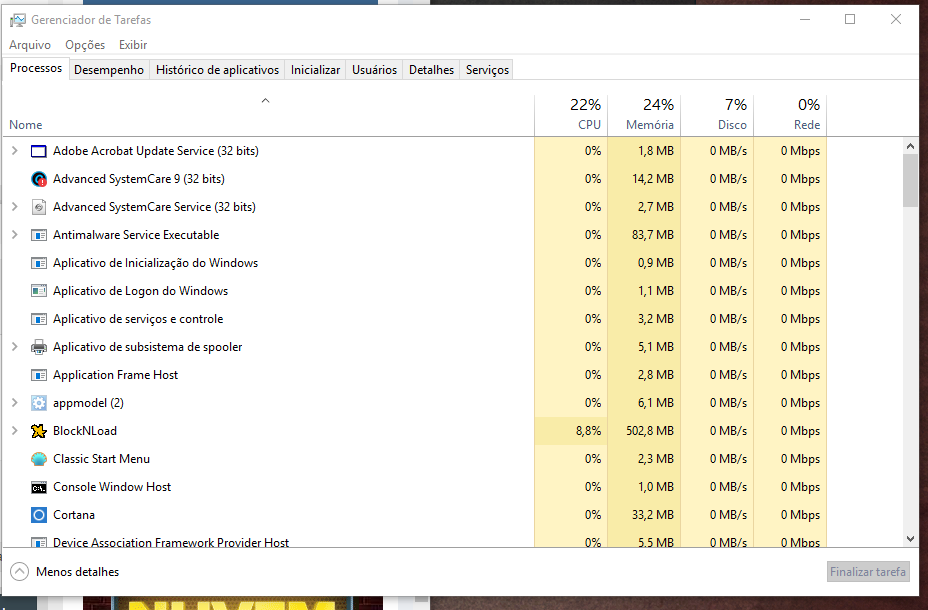928x610 pixels.
Task: Expand Advanced SystemCare Service row
Action: point(15,206)
